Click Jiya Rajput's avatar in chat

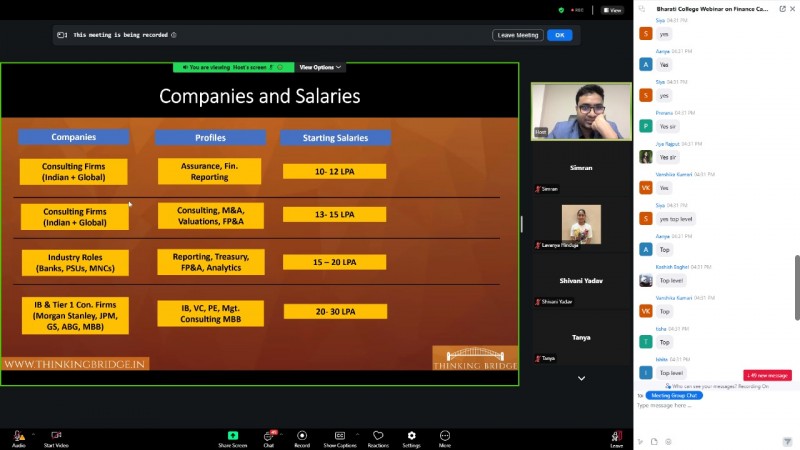click(x=646, y=157)
